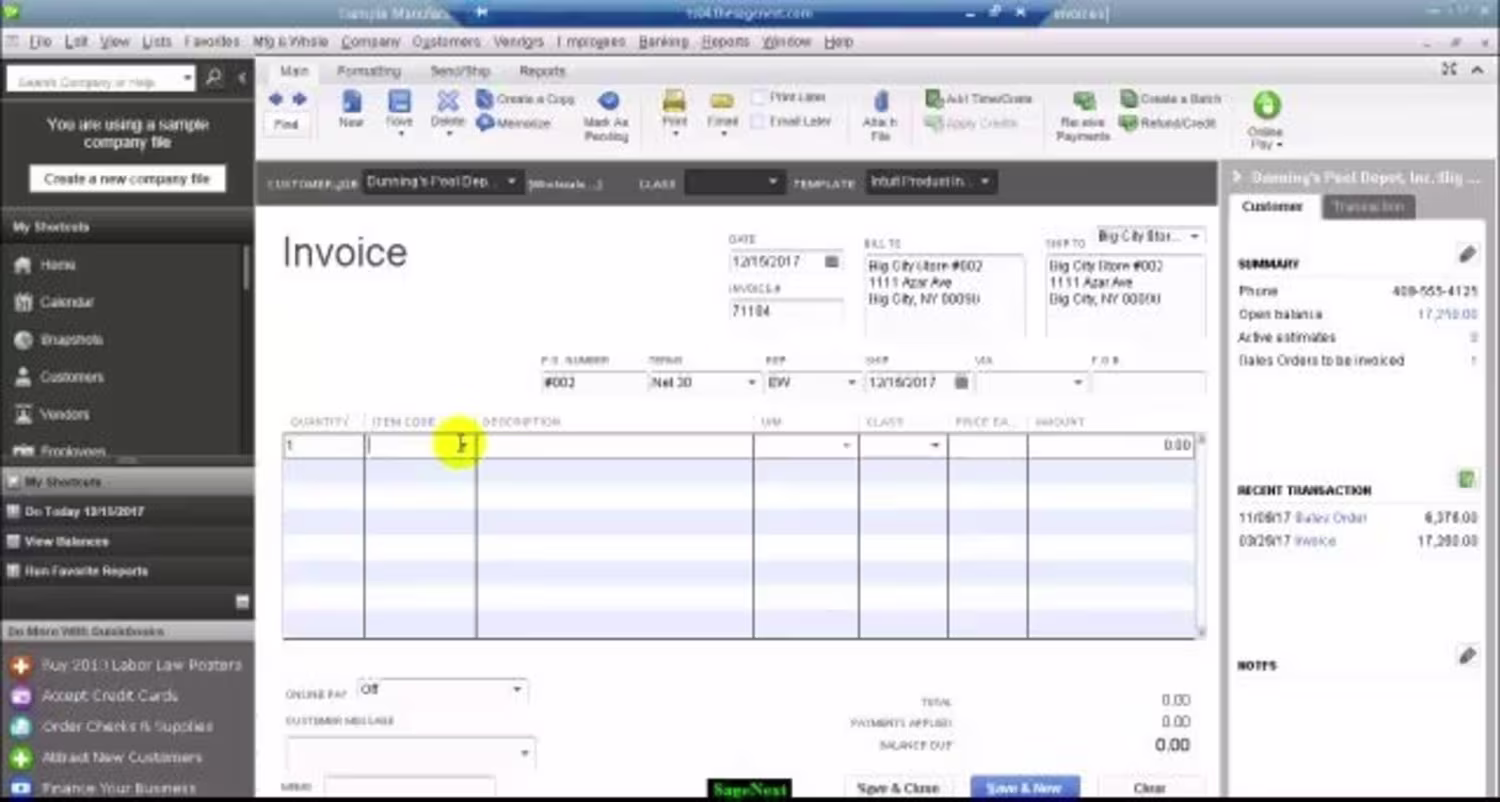1500x802 pixels.
Task: Switch to the Transaction tab in the customer panel
Action: 1368,207
